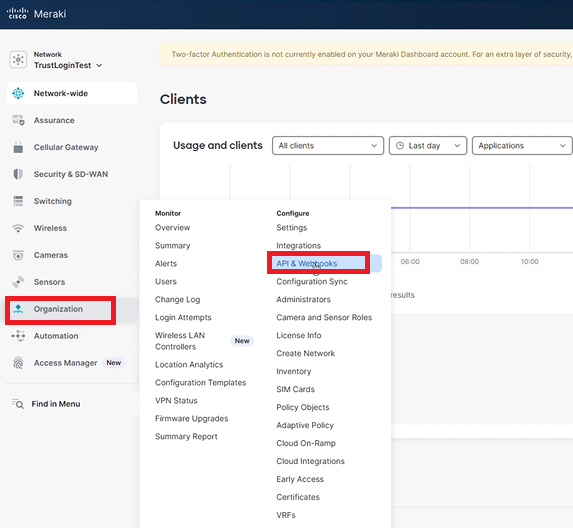
Task: Open Cloud Integrations
Action: [x=310, y=461]
